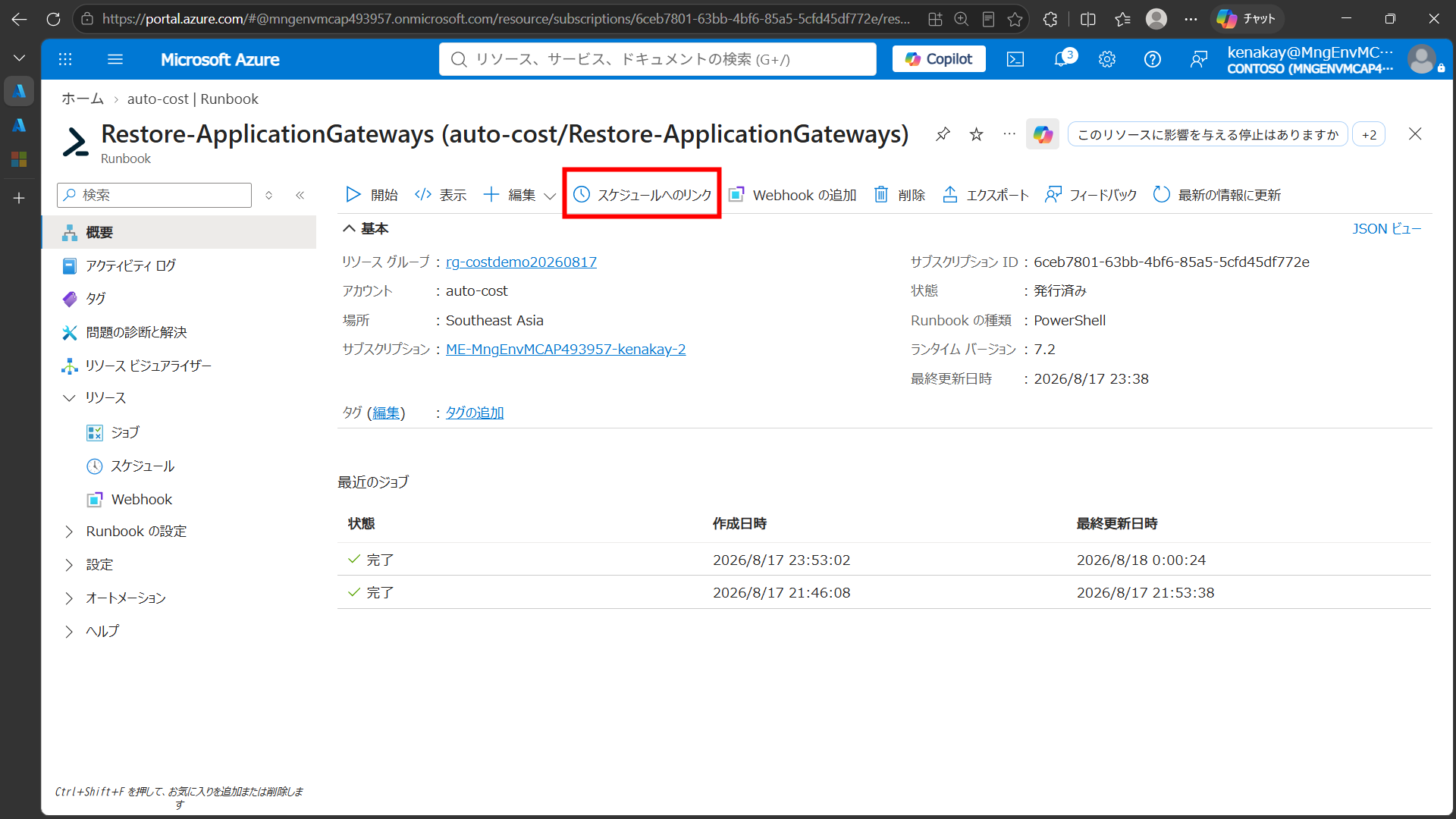Image resolution: width=1456 pixels, height=819 pixels.
Task: Click the auto-cost | Runbook breadcrumb
Action: pyautogui.click(x=193, y=99)
